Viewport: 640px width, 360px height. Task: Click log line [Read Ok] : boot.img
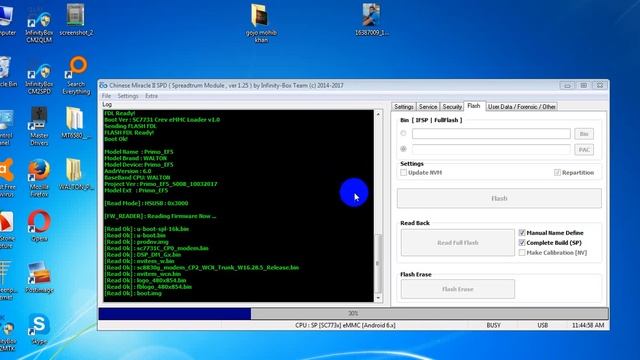pyautogui.click(x=133, y=293)
